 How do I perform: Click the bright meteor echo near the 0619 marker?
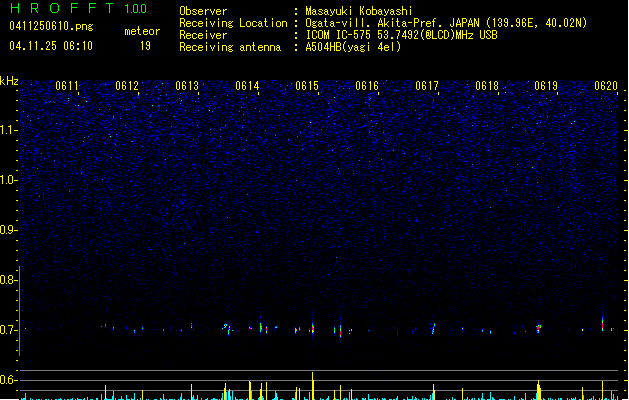click(x=538, y=328)
